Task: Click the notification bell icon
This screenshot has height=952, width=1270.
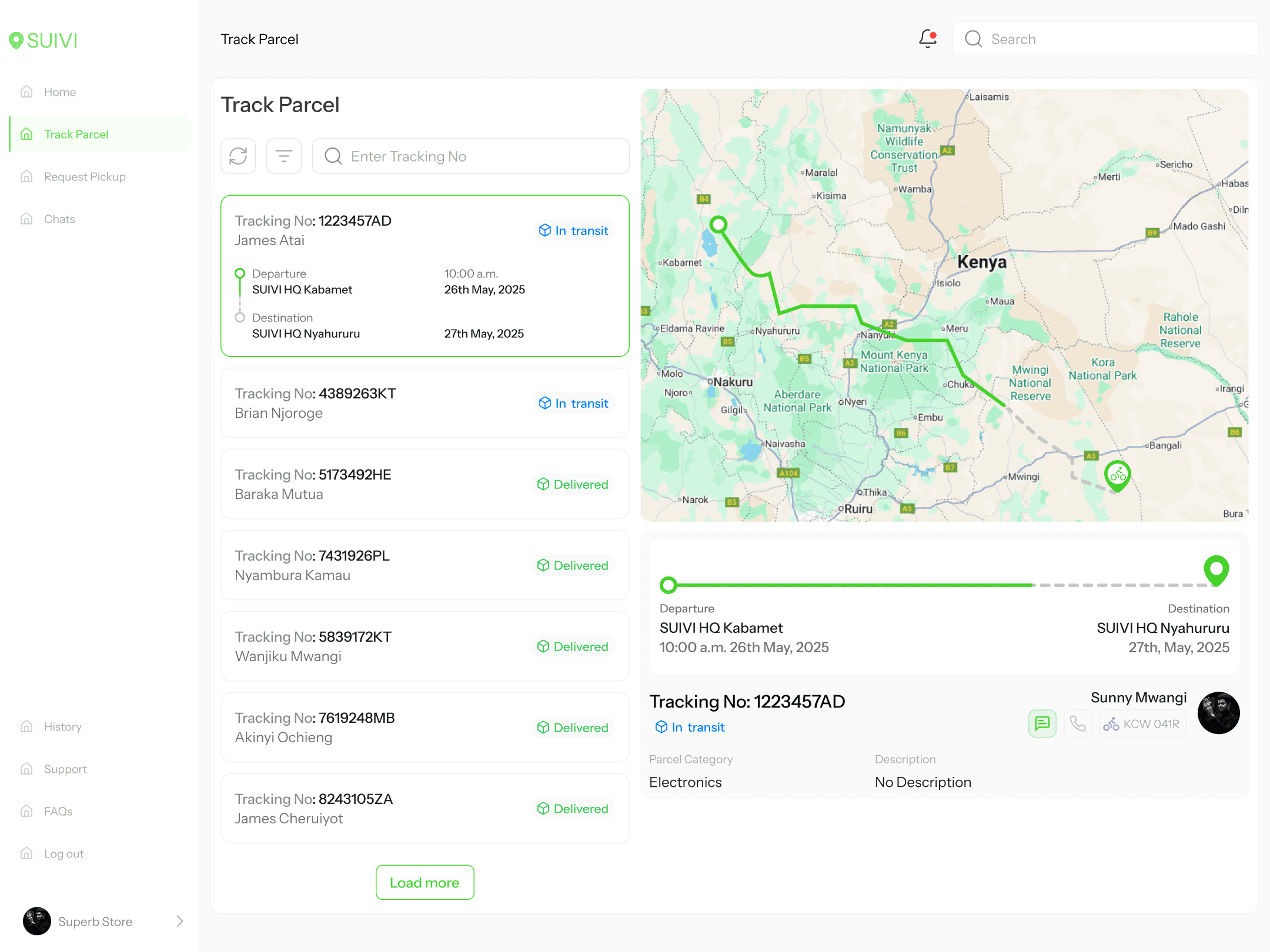Action: tap(927, 39)
